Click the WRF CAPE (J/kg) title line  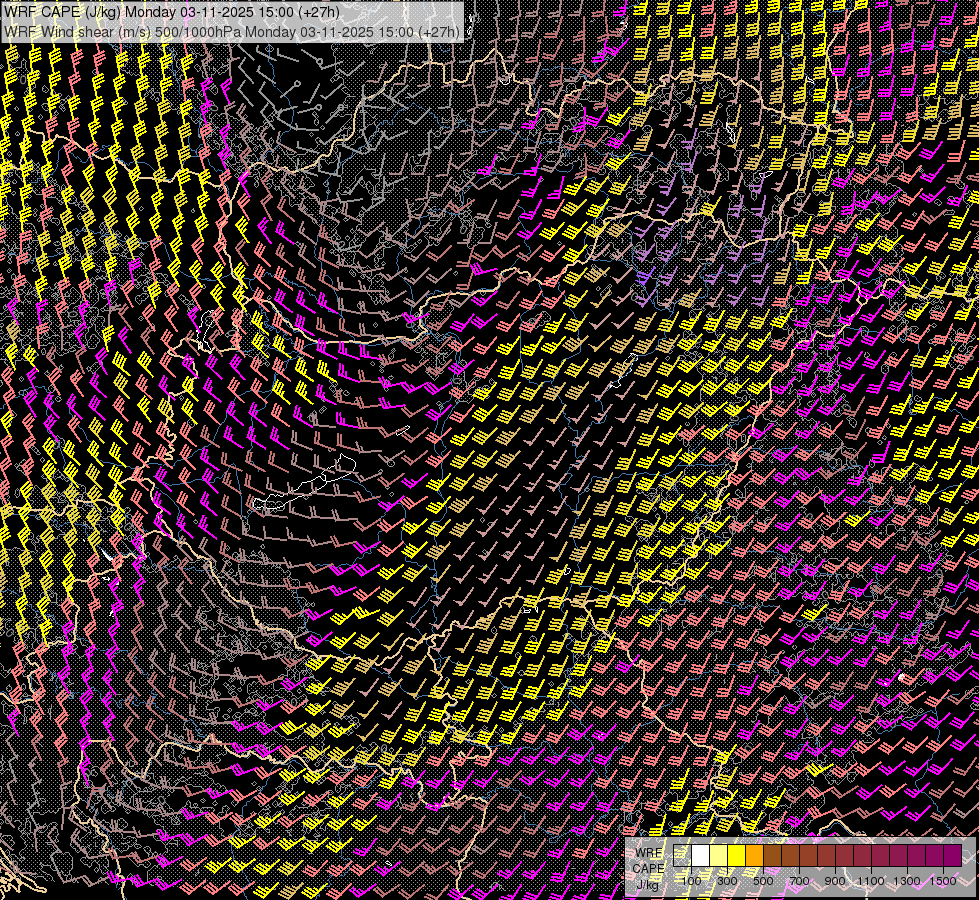point(172,12)
